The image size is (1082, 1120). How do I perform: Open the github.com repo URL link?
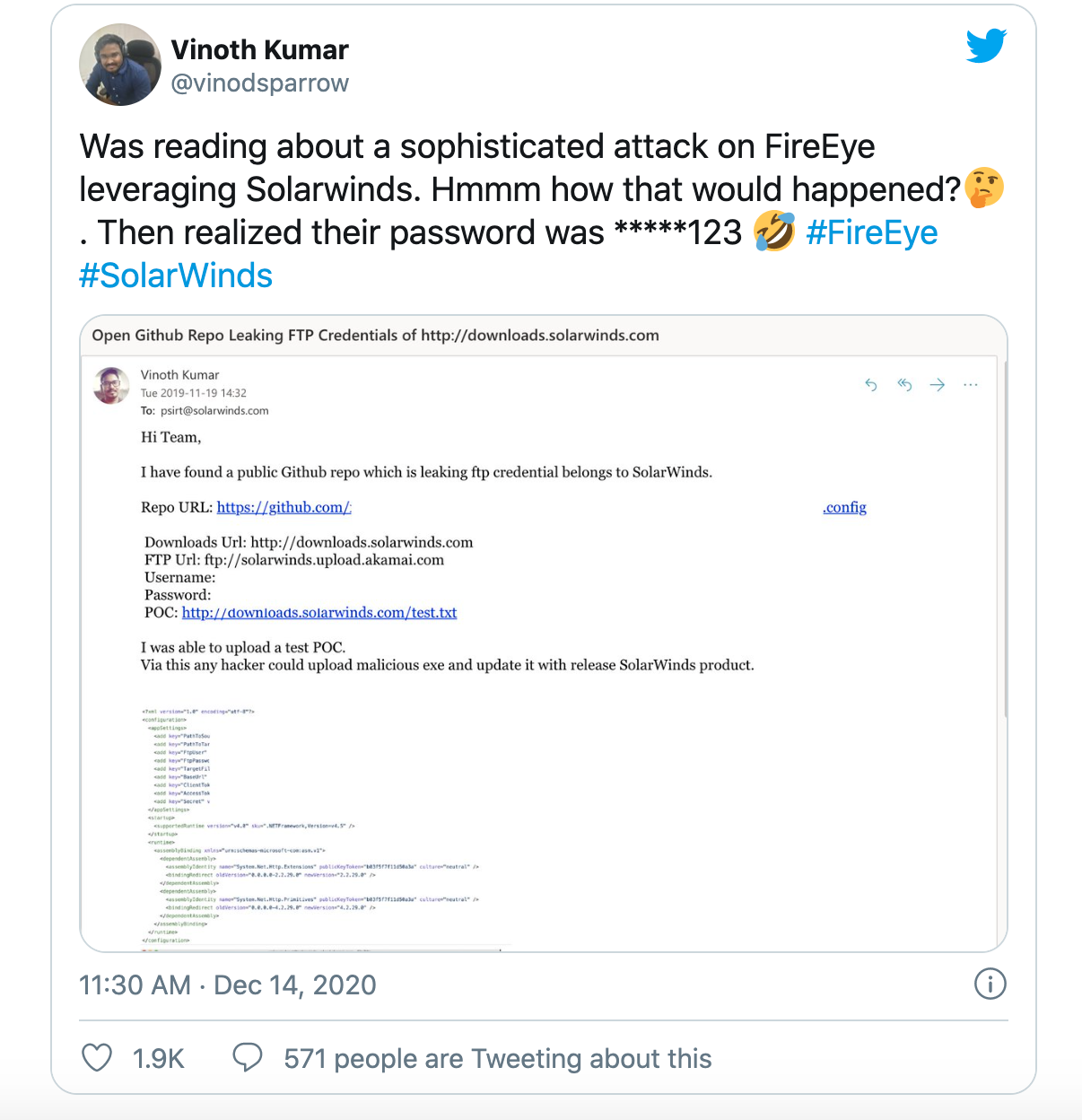[284, 507]
